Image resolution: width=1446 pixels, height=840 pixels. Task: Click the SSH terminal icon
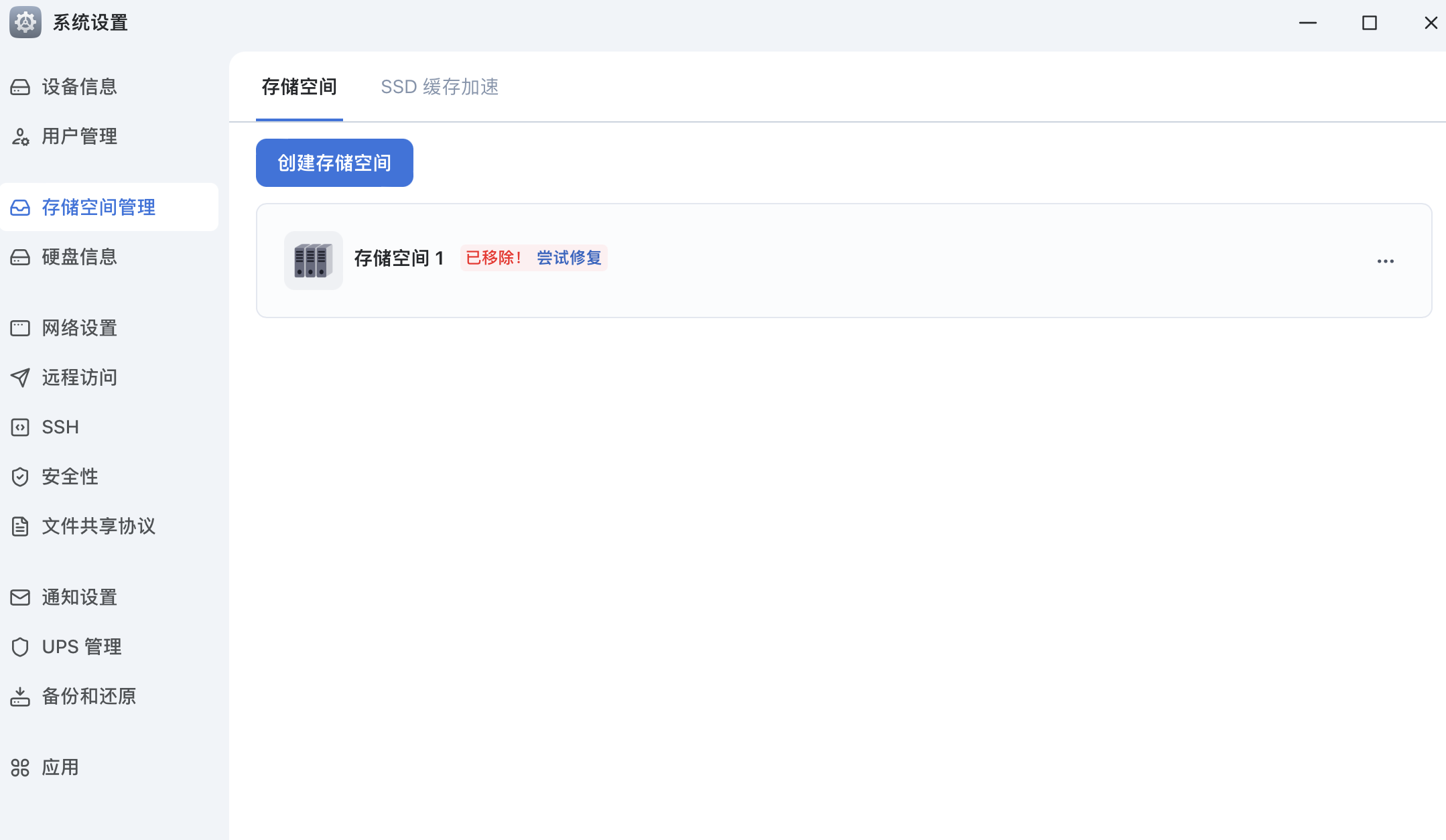coord(20,427)
